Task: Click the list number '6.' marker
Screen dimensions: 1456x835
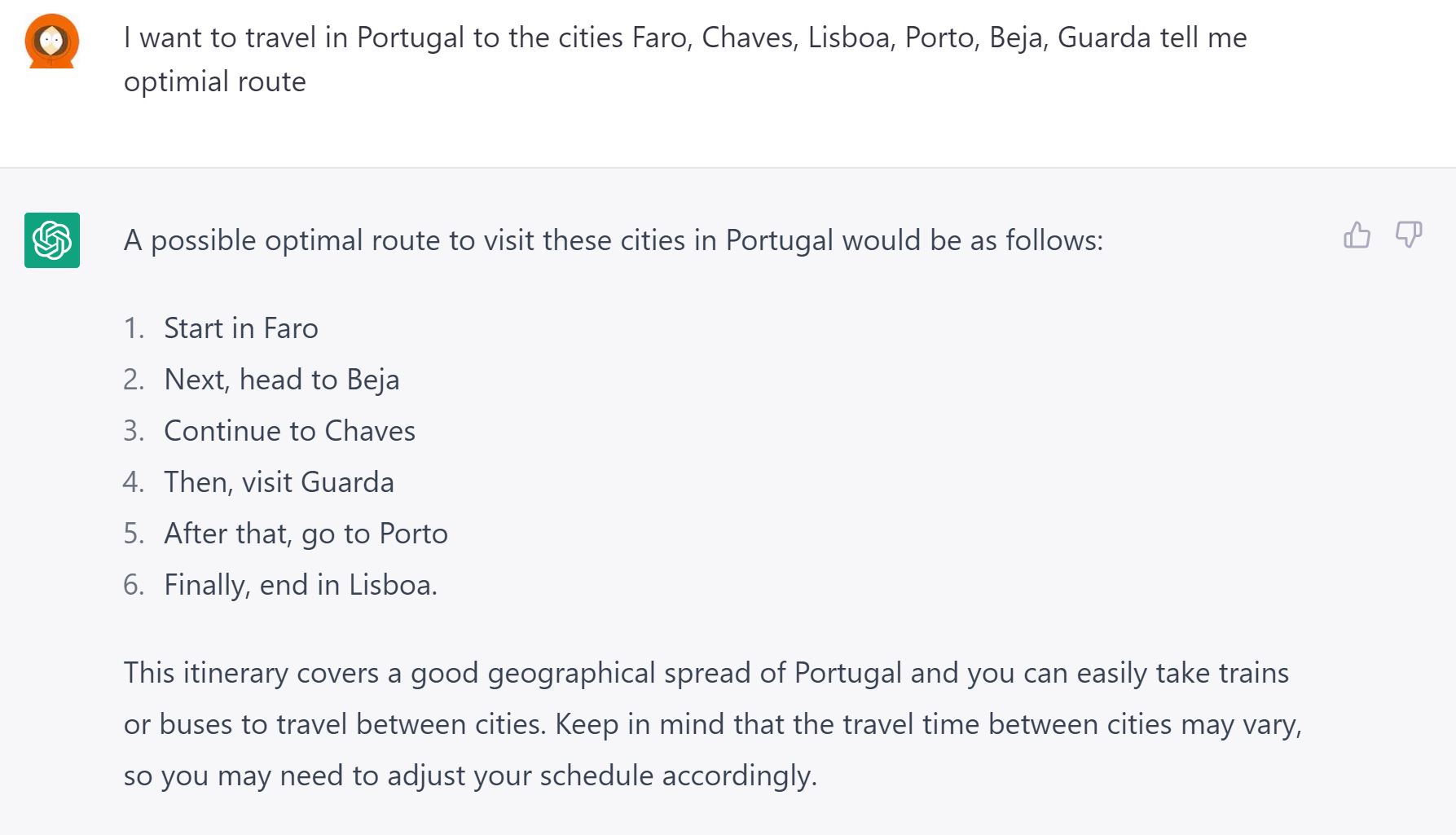Action: pos(134,585)
